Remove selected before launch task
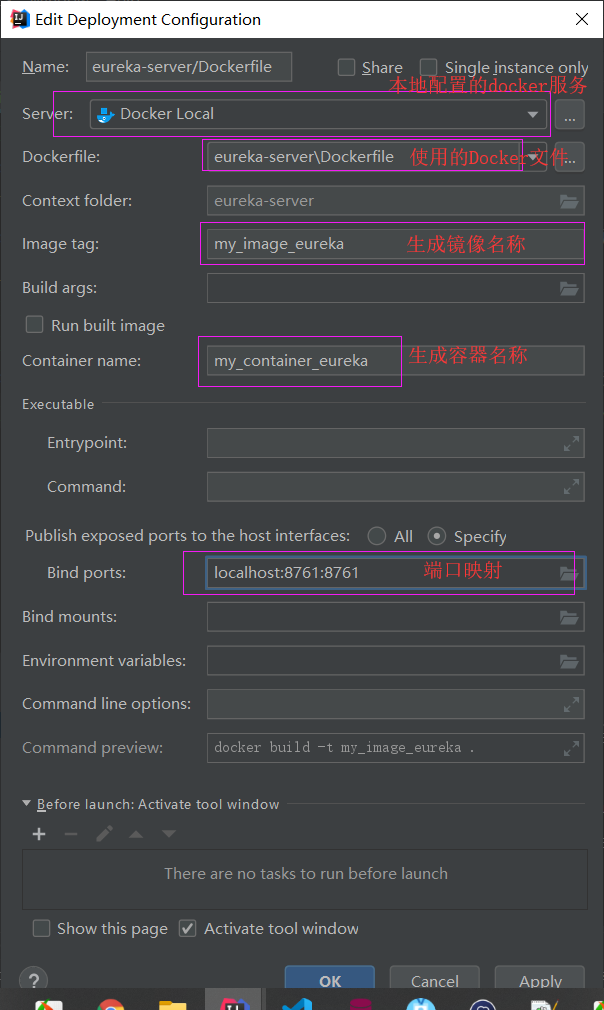Image resolution: width=604 pixels, height=1010 pixels. pos(71,834)
